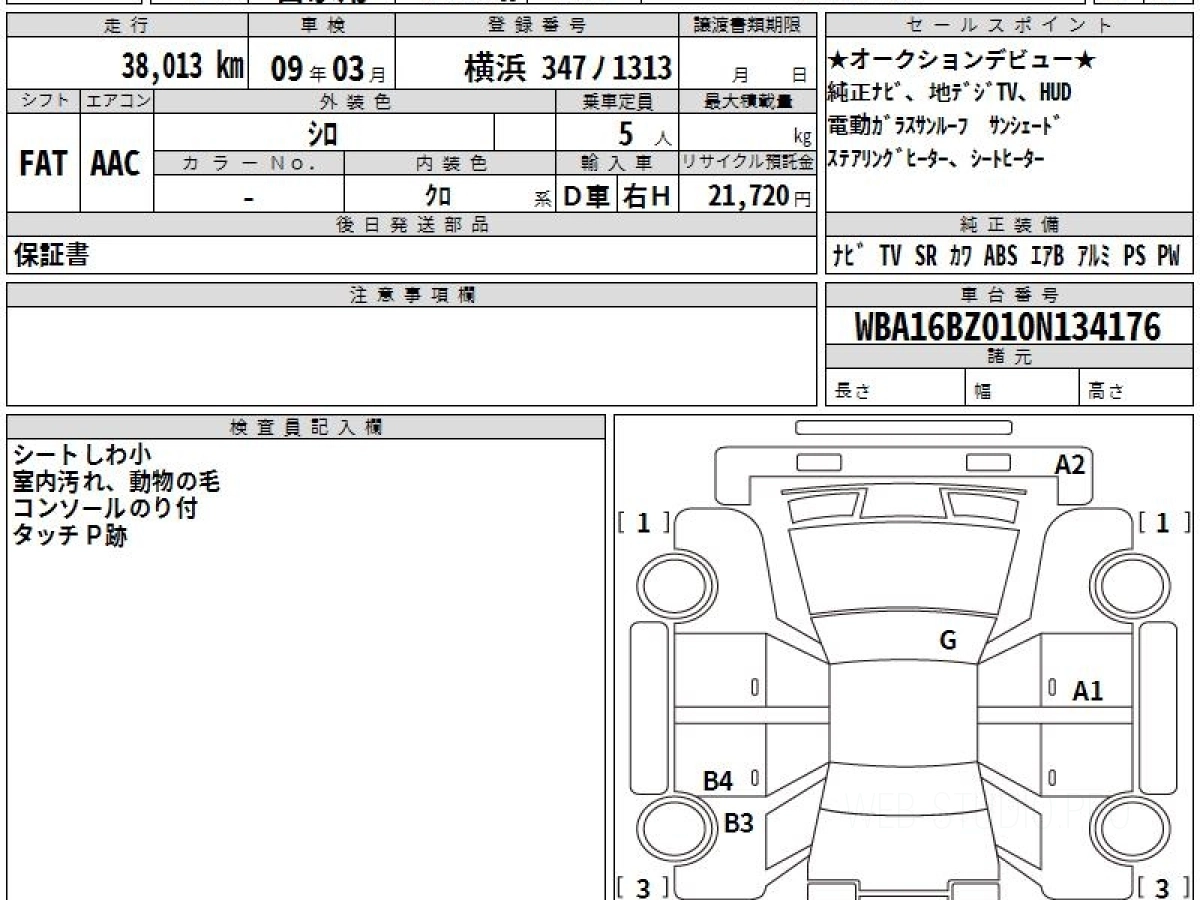
Task: Click the mileage value 38,013 km
Action: [183, 67]
